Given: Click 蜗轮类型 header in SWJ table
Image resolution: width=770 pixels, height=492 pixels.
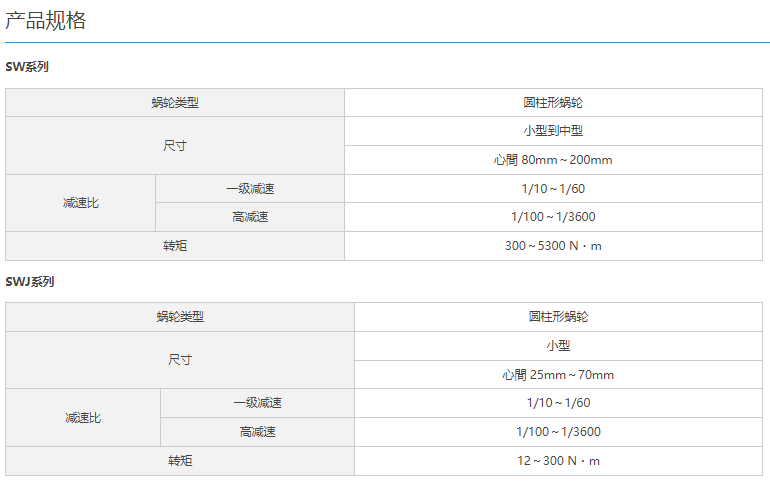Looking at the screenshot, I should 180,317.
